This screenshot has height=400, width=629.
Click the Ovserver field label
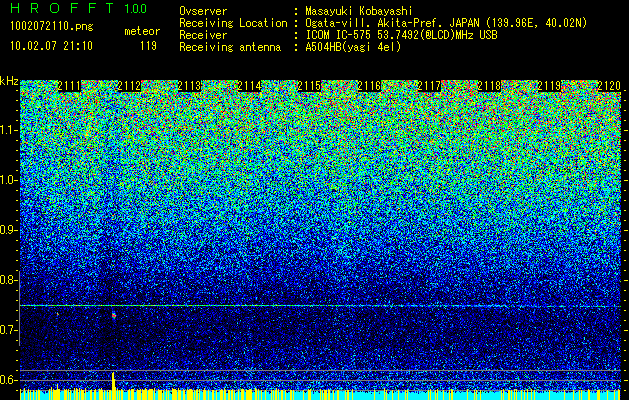[x=203, y=11]
